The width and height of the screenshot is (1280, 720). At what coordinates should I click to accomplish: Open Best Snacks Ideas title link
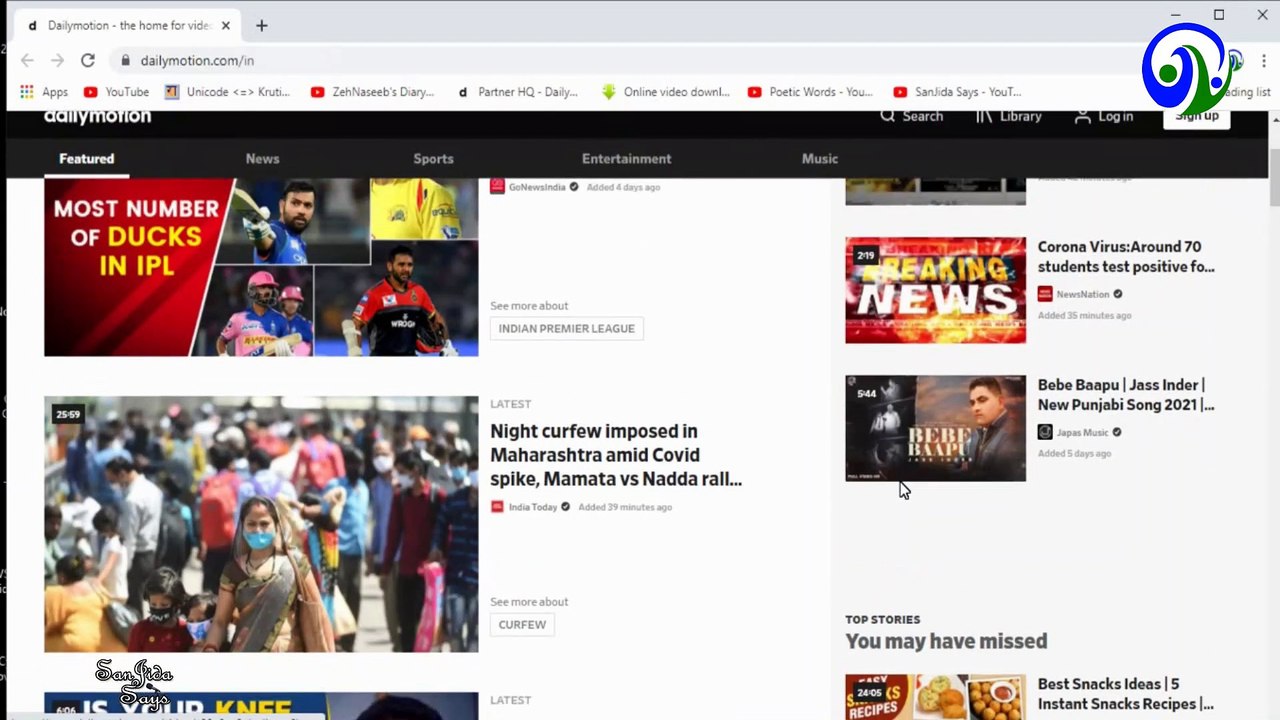click(x=1126, y=693)
